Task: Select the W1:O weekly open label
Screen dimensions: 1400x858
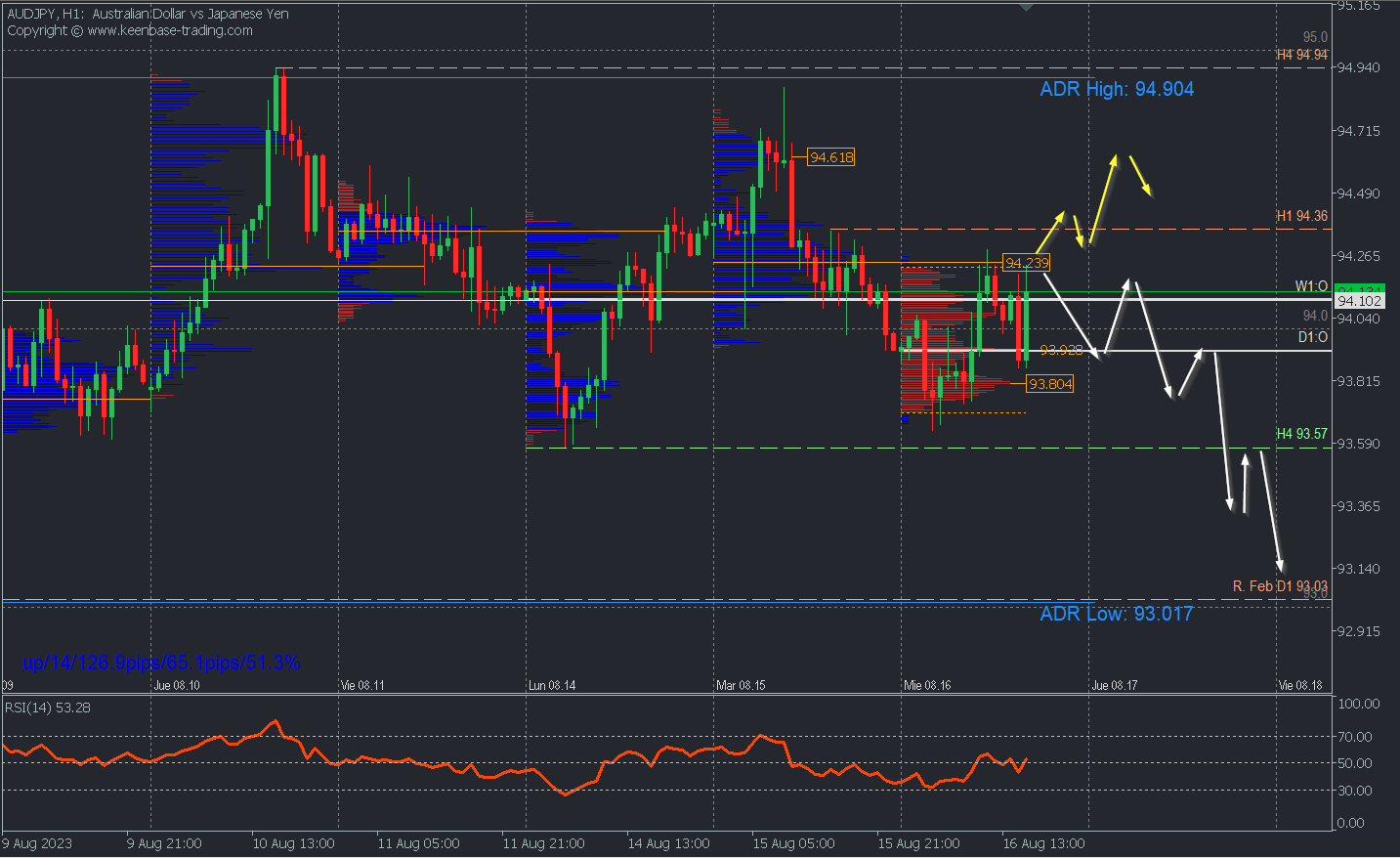Action: (x=1311, y=286)
